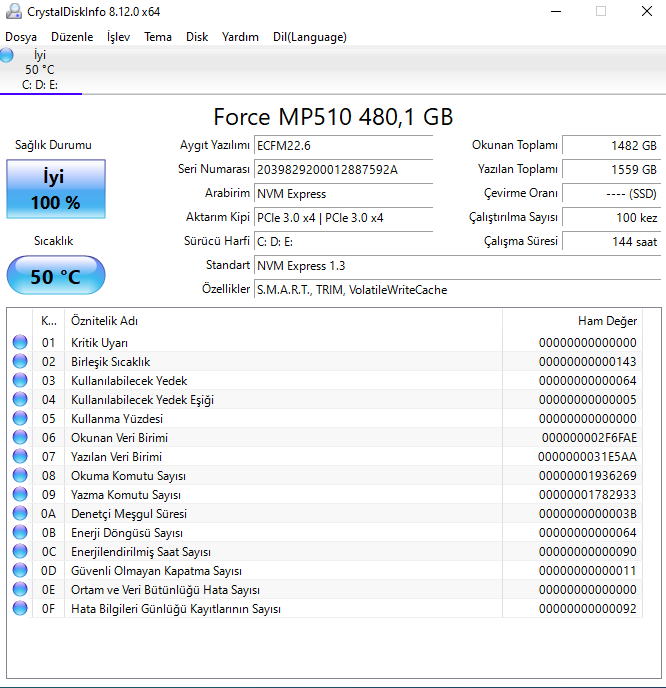
Task: Click the Aktarım Kipi field PCIe 3.0 x4
Action: click(343, 218)
